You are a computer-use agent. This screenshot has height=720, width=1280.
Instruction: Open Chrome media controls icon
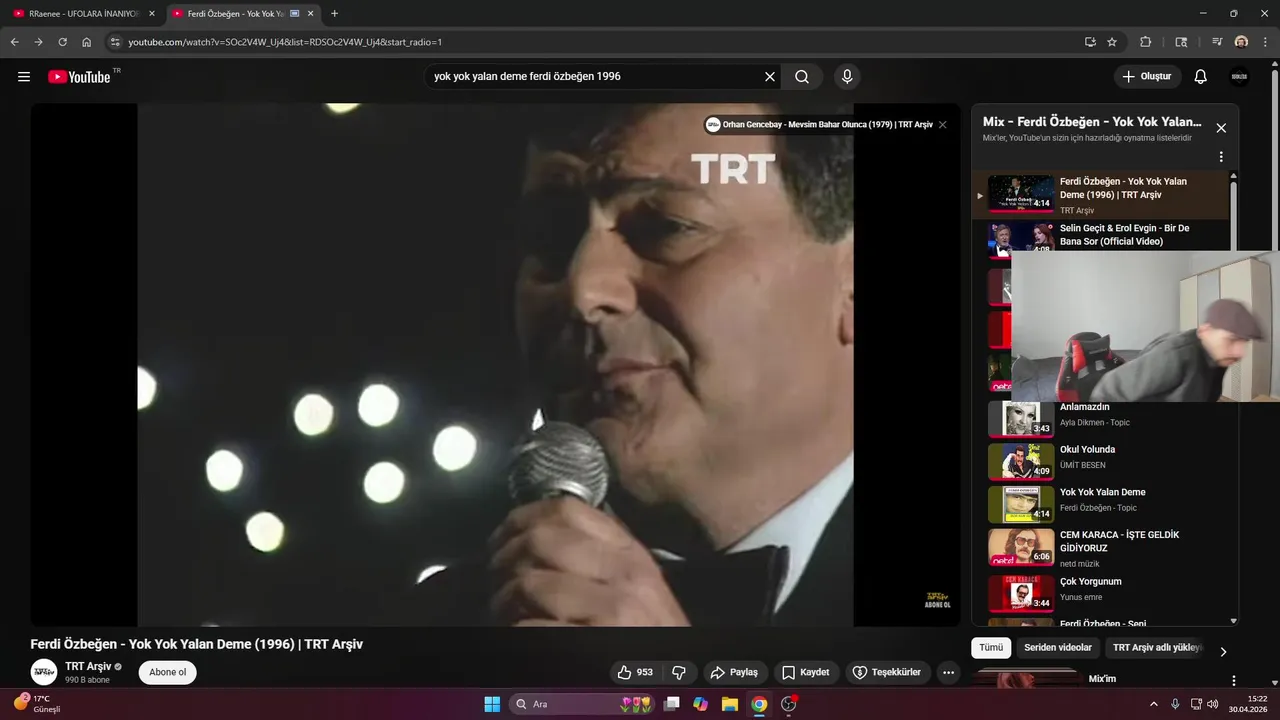(x=1217, y=42)
